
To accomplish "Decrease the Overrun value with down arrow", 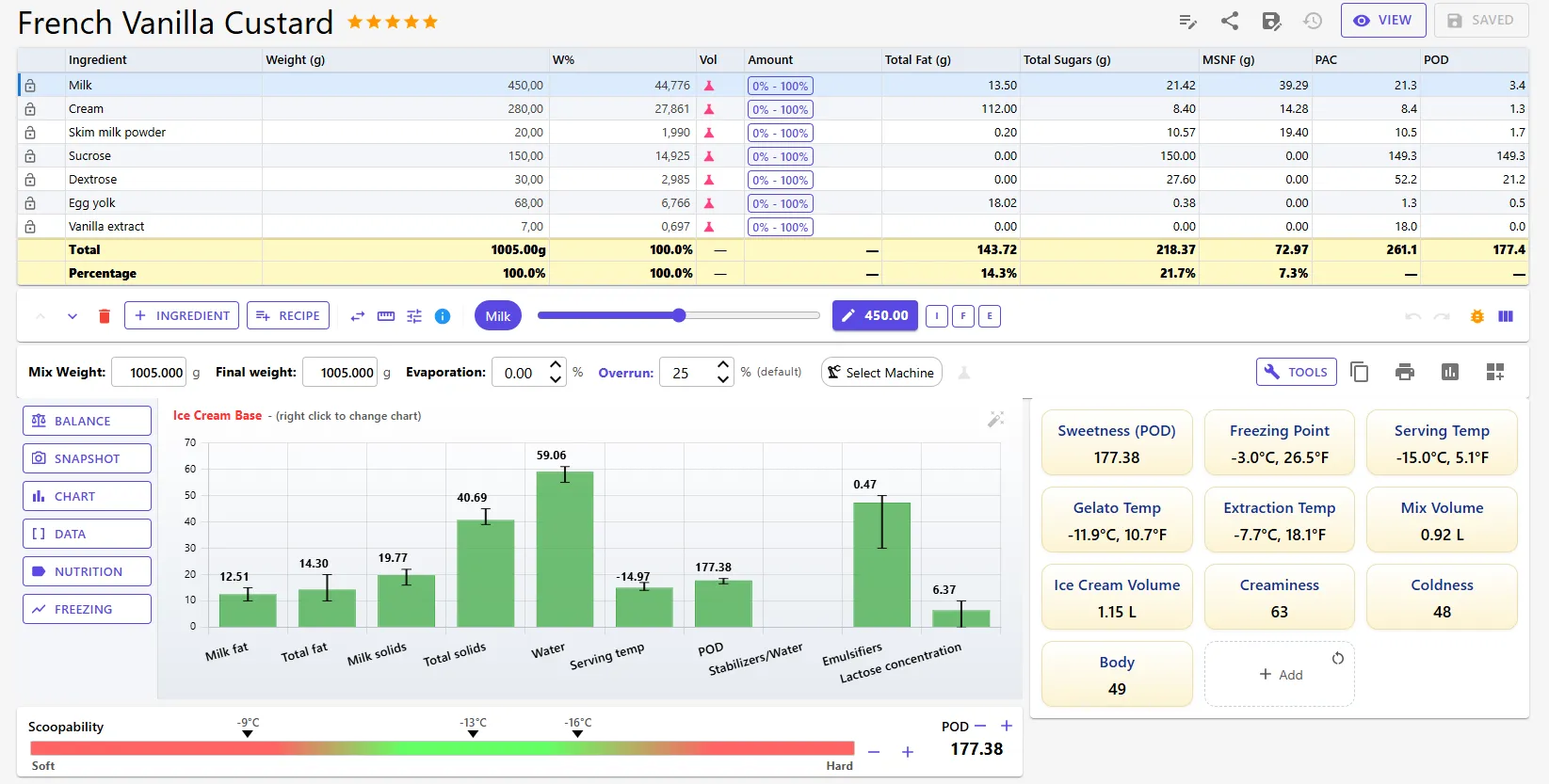I will point(723,379).
